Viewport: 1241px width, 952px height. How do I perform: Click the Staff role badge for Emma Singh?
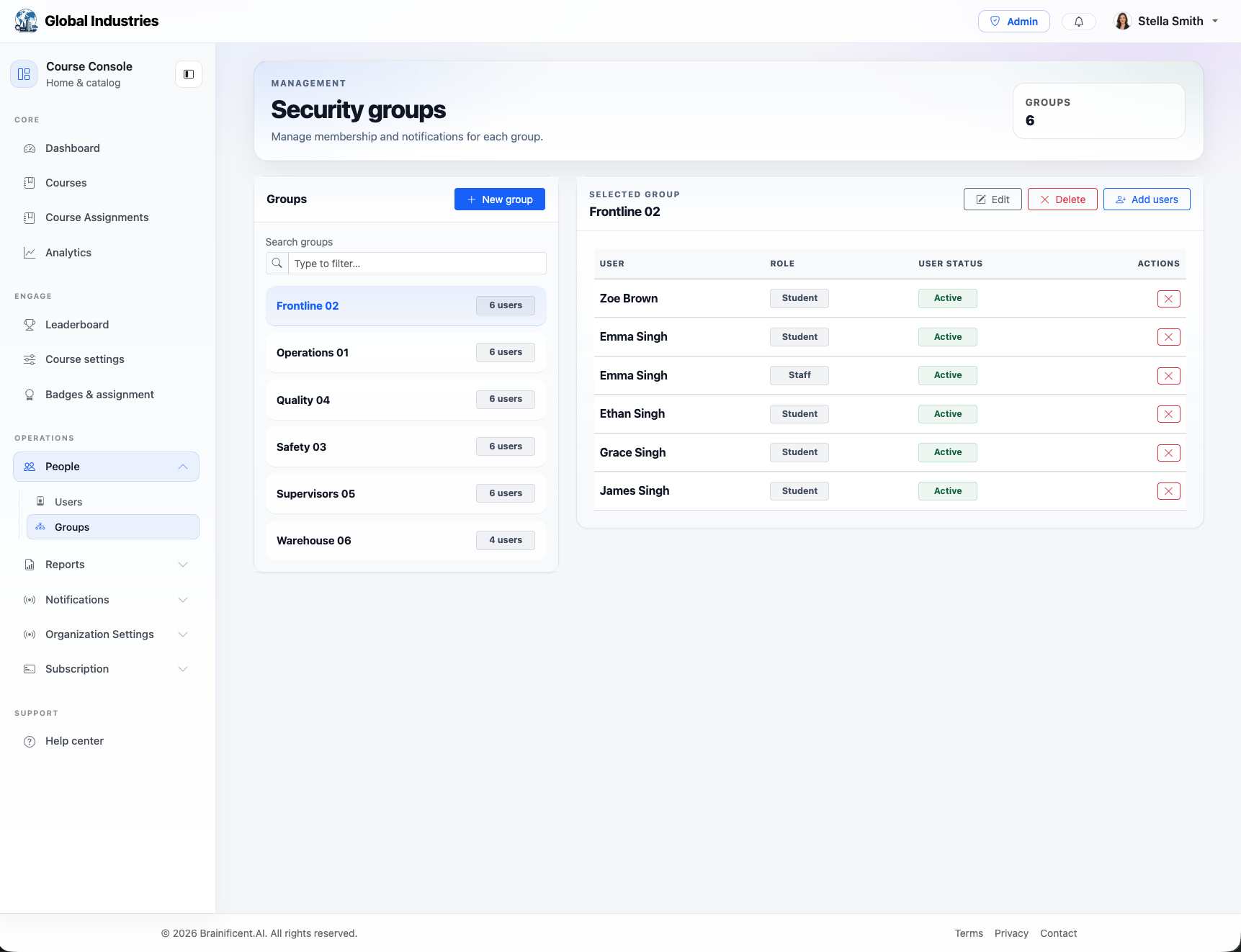pyautogui.click(x=799, y=375)
